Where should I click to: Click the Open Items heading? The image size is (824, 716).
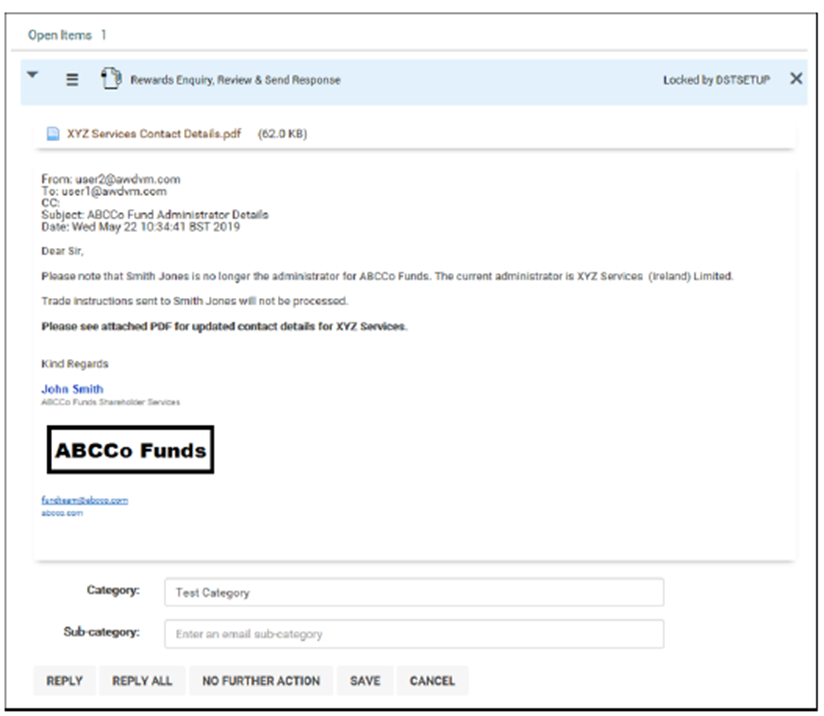tap(59, 35)
